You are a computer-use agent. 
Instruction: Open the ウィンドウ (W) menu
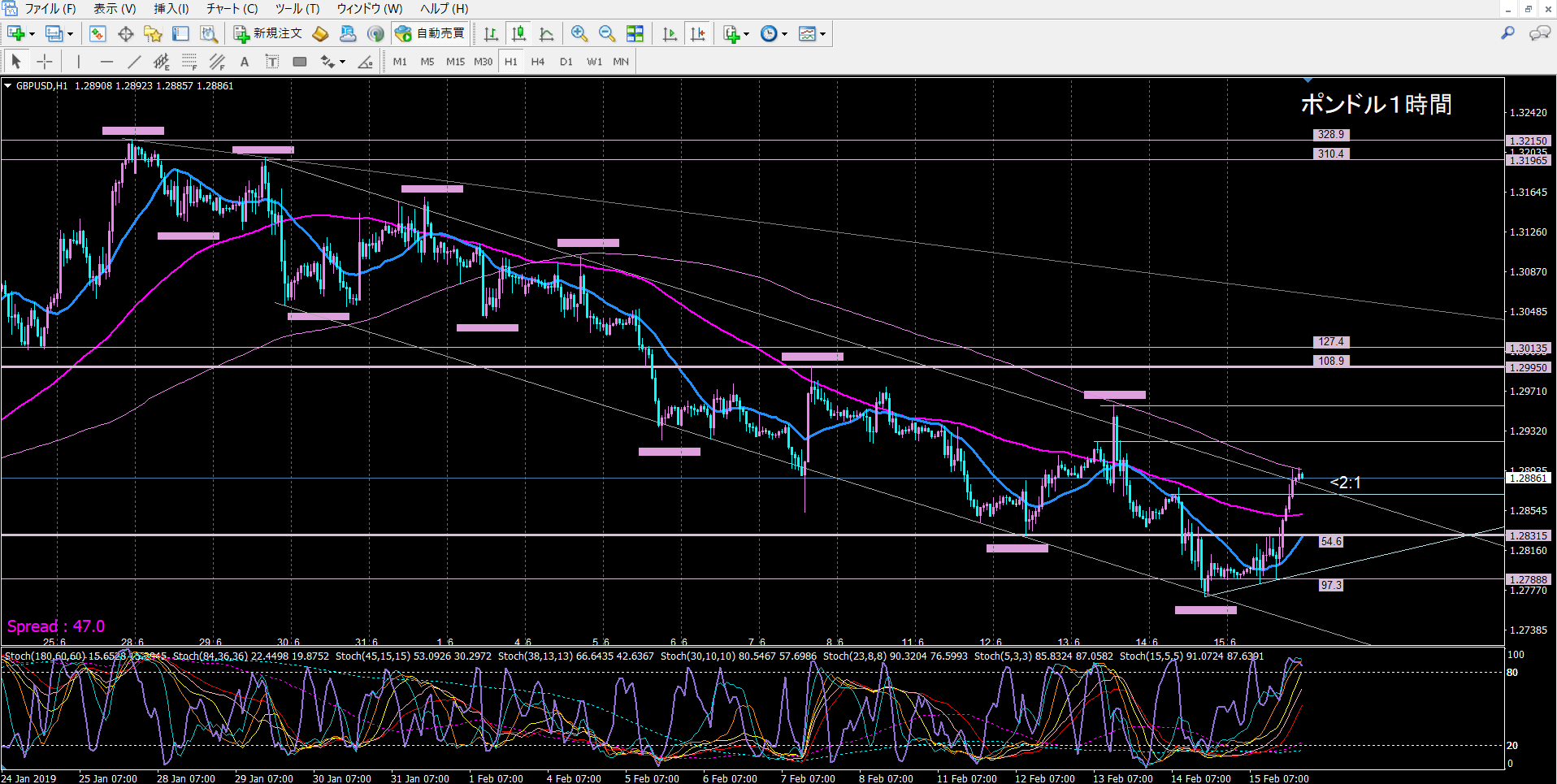(370, 9)
